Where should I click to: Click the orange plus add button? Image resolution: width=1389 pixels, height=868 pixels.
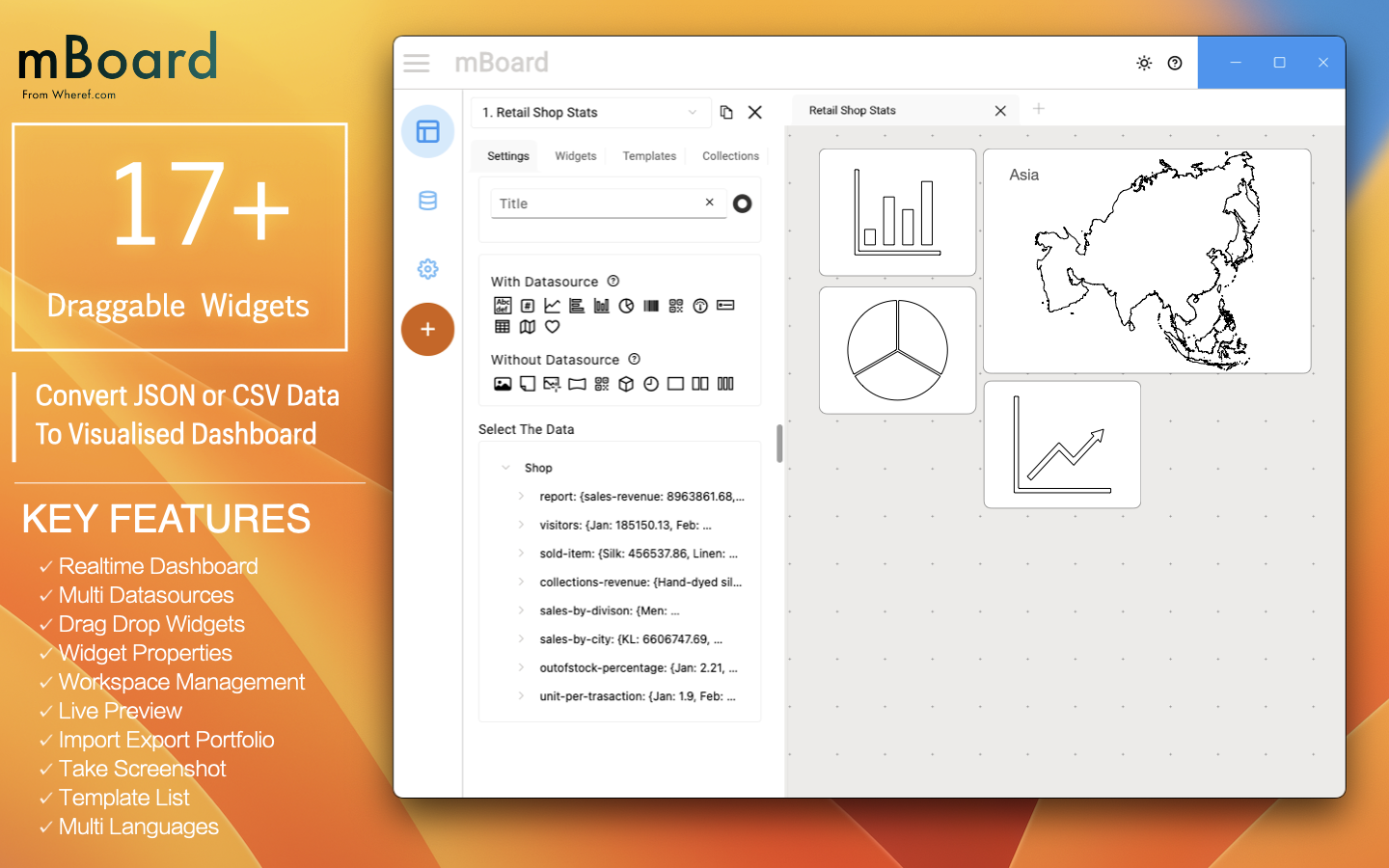428,329
